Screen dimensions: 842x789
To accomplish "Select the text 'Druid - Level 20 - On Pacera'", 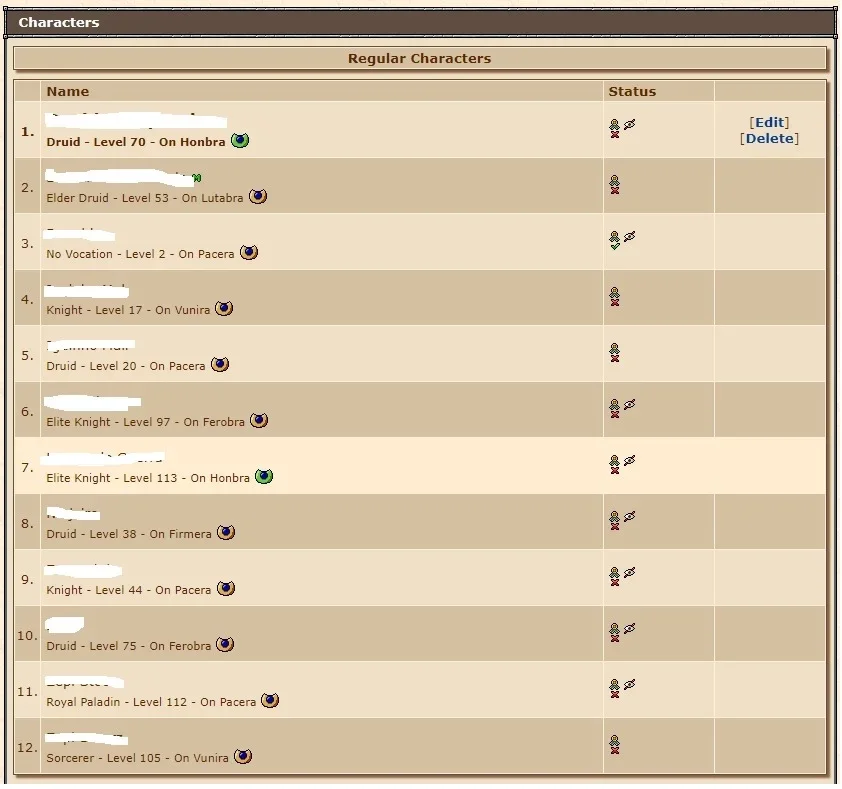I will pyautogui.click(x=126, y=366).
